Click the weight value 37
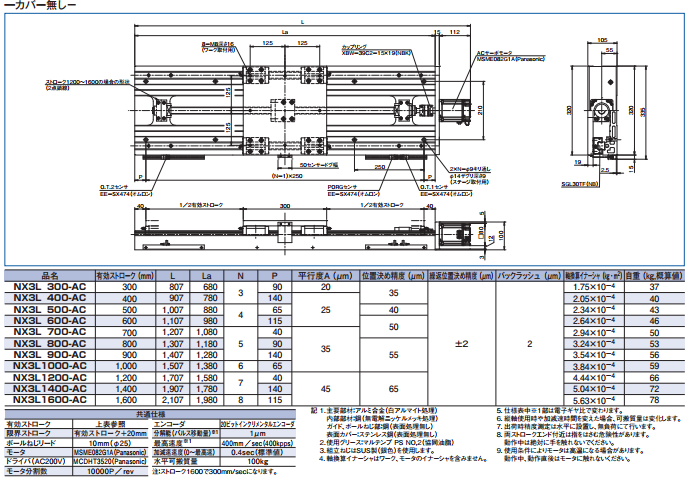This screenshot has width=695, height=483. tap(654, 287)
